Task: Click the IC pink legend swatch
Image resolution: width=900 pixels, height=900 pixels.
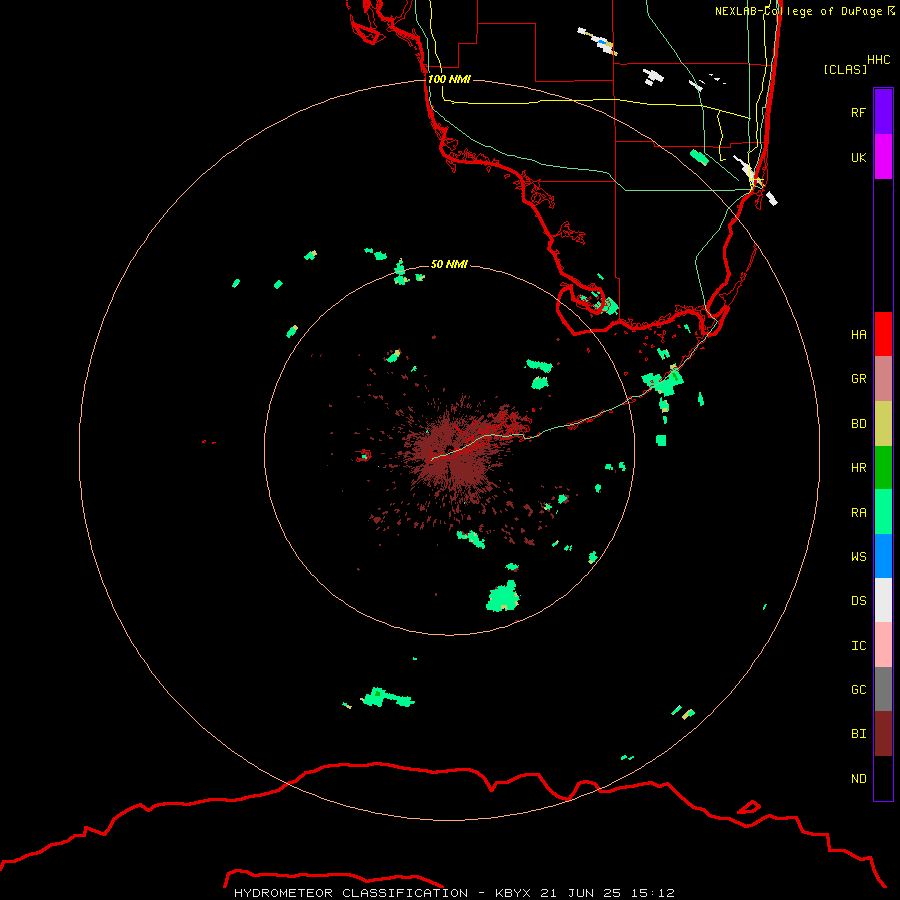Action: coord(883,645)
